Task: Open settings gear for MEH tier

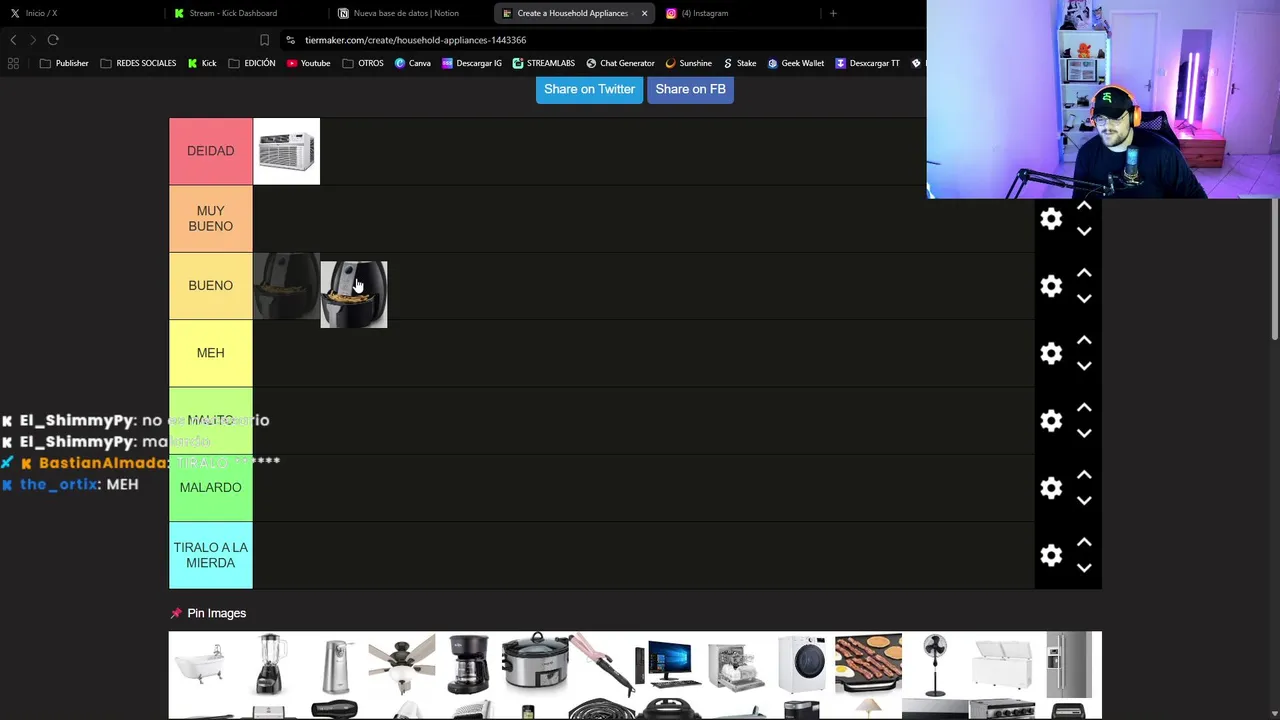Action: (x=1051, y=353)
